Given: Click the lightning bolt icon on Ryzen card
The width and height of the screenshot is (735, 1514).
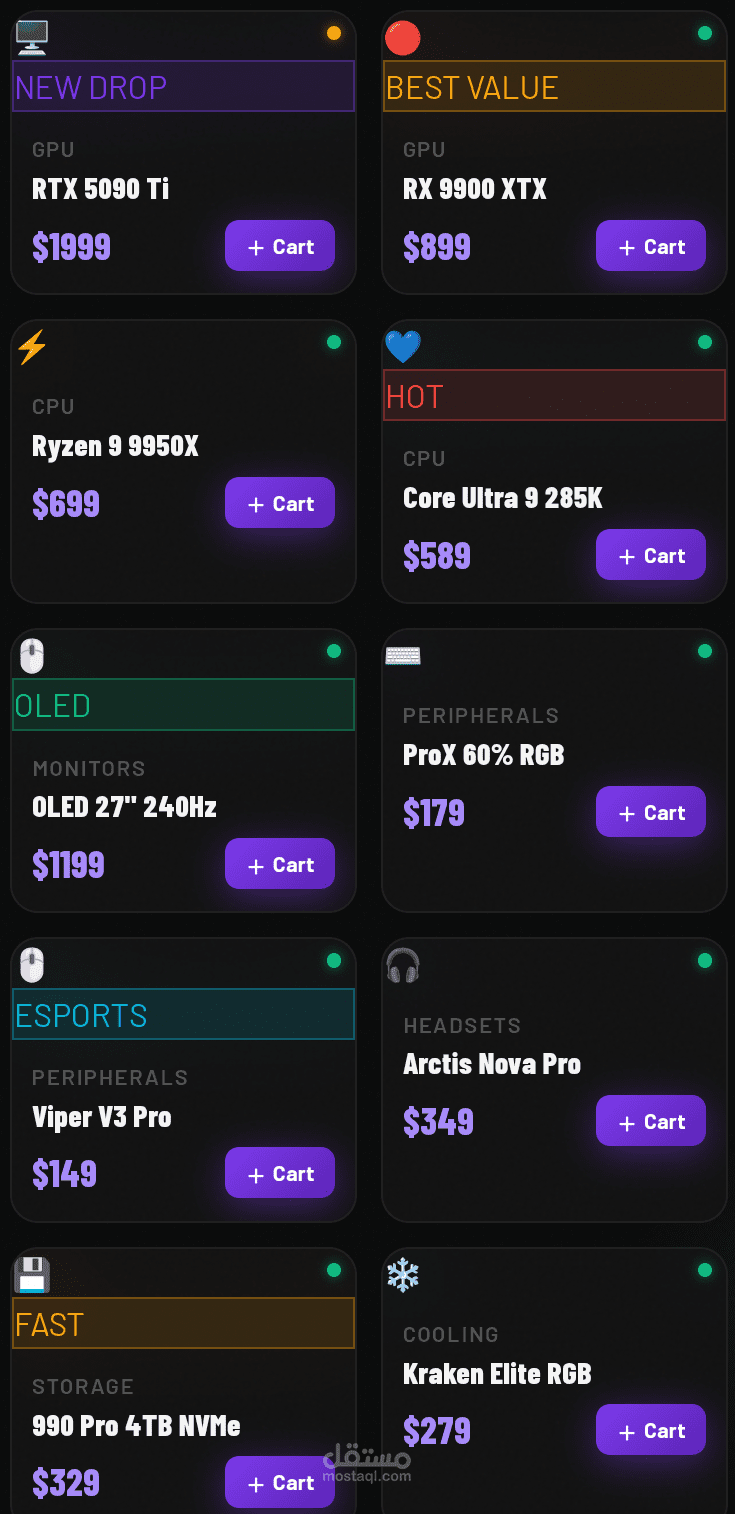Looking at the screenshot, I should tap(31, 347).
